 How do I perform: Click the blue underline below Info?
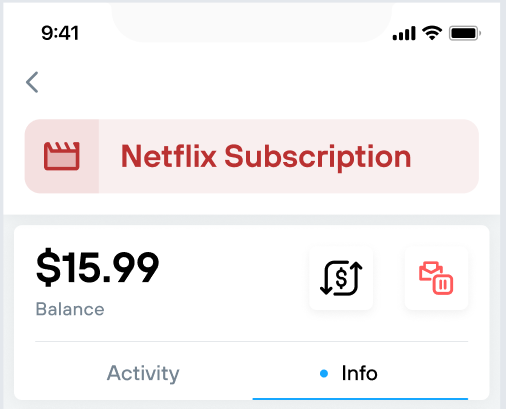(x=360, y=398)
